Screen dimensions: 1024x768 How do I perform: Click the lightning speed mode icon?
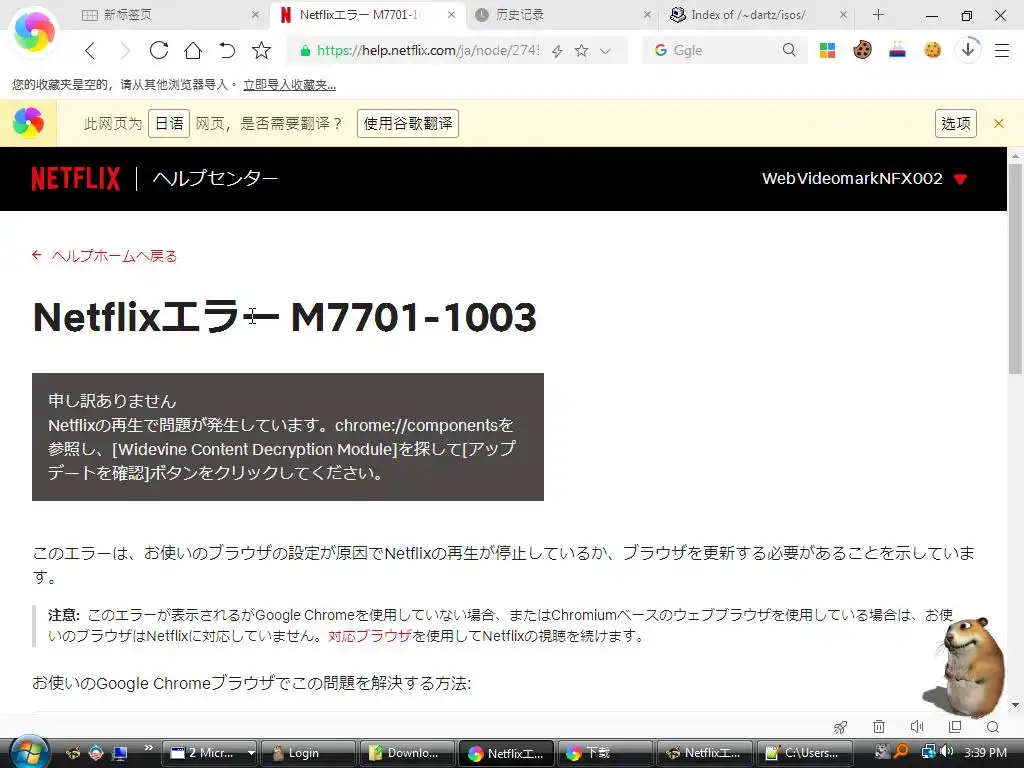tap(557, 51)
